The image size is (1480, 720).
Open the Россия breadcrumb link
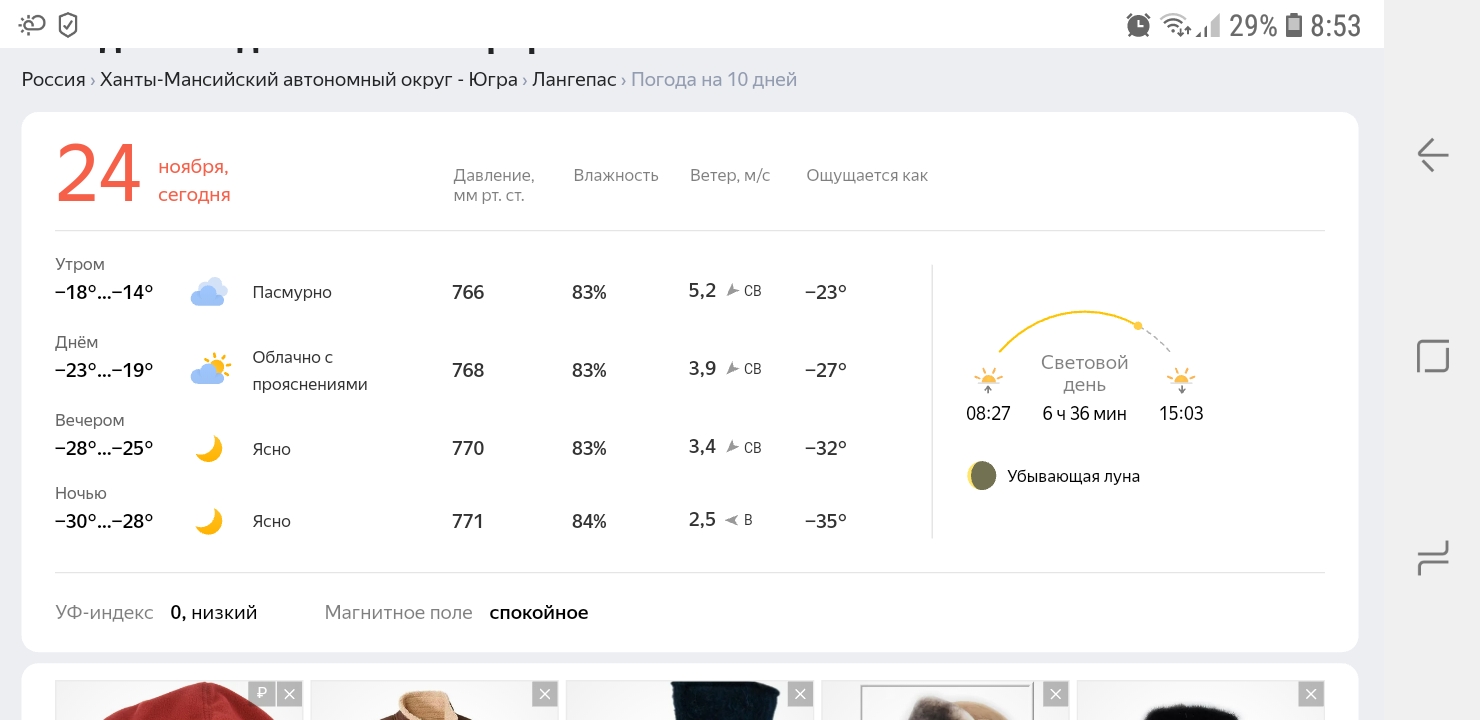pos(54,80)
